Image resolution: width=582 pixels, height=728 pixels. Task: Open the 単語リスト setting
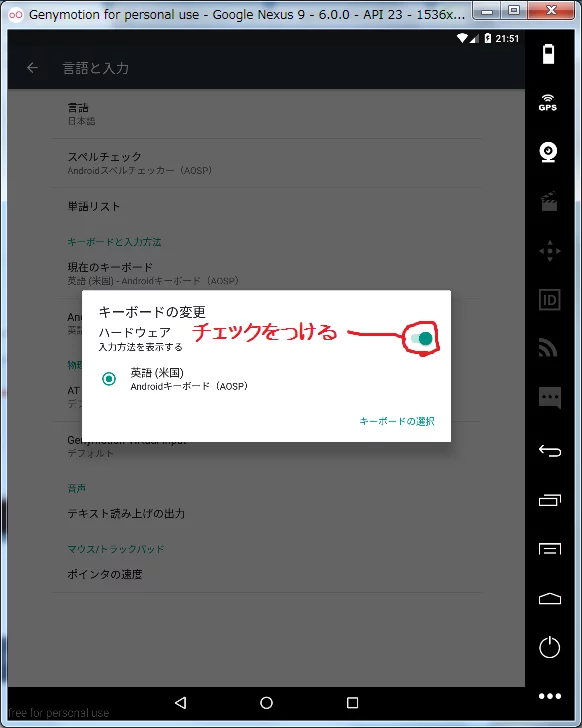pyautogui.click(x=266, y=206)
